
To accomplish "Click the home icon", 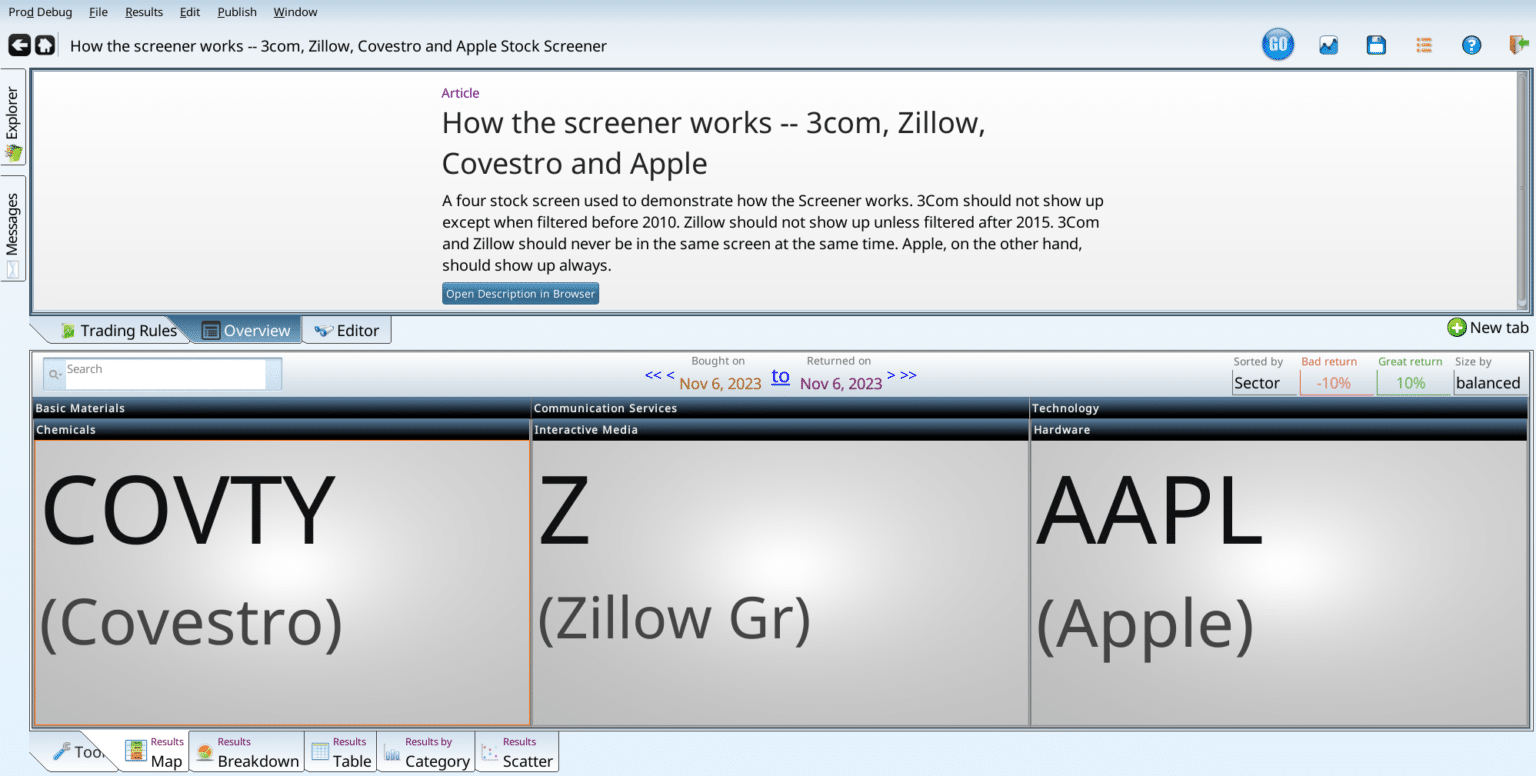I will pos(45,45).
